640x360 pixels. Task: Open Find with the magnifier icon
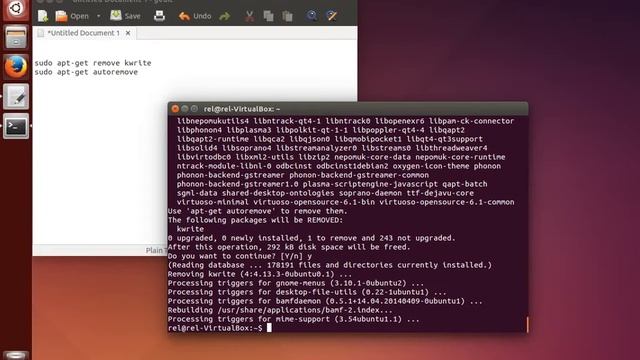[312, 16]
